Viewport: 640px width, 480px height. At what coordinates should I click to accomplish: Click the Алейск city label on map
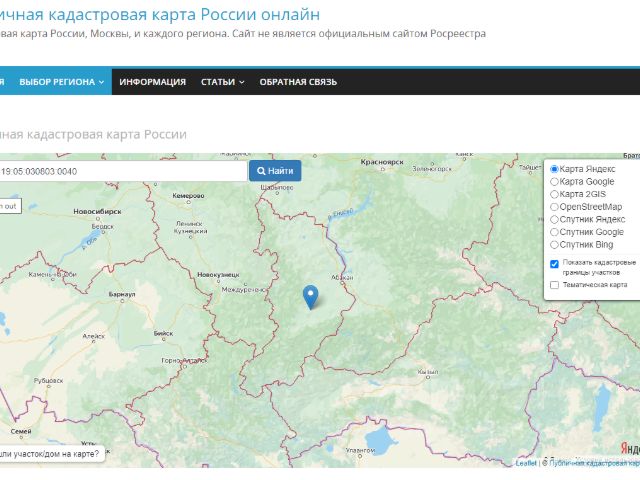[93, 336]
